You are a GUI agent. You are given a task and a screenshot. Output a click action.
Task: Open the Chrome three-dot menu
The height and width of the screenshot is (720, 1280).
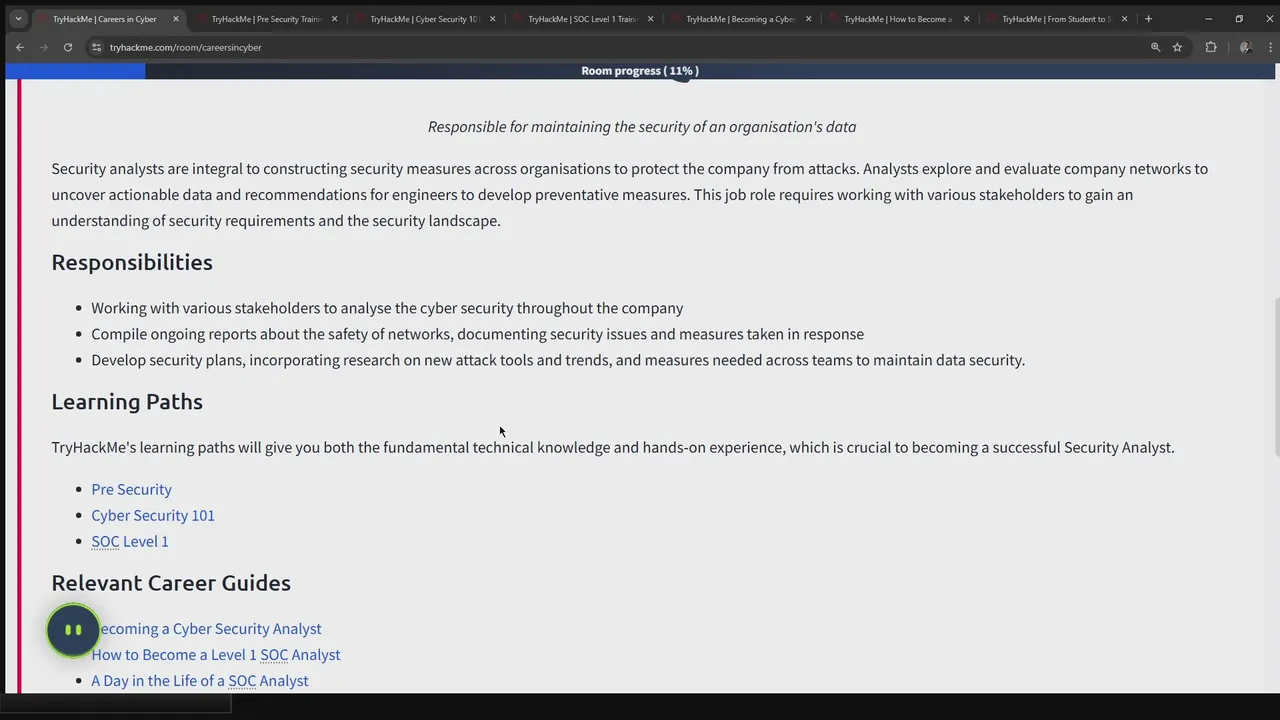pos(1270,47)
